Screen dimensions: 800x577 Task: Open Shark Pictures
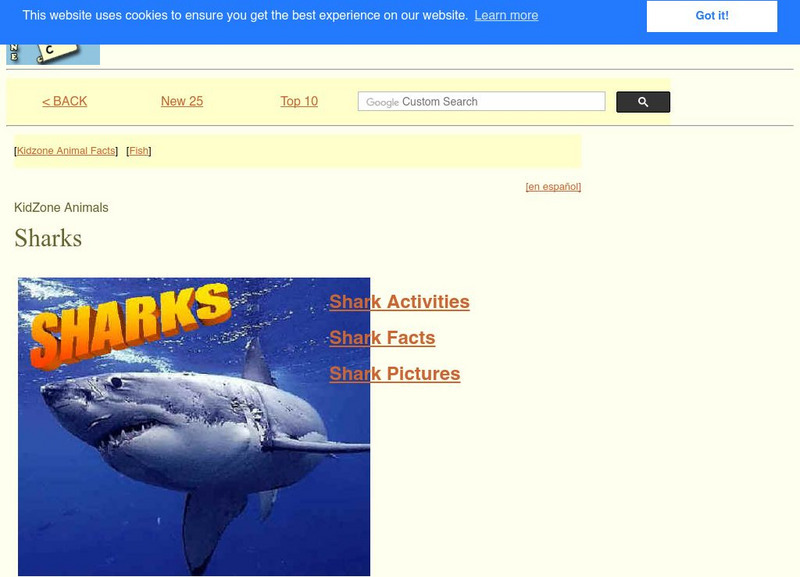coord(395,373)
